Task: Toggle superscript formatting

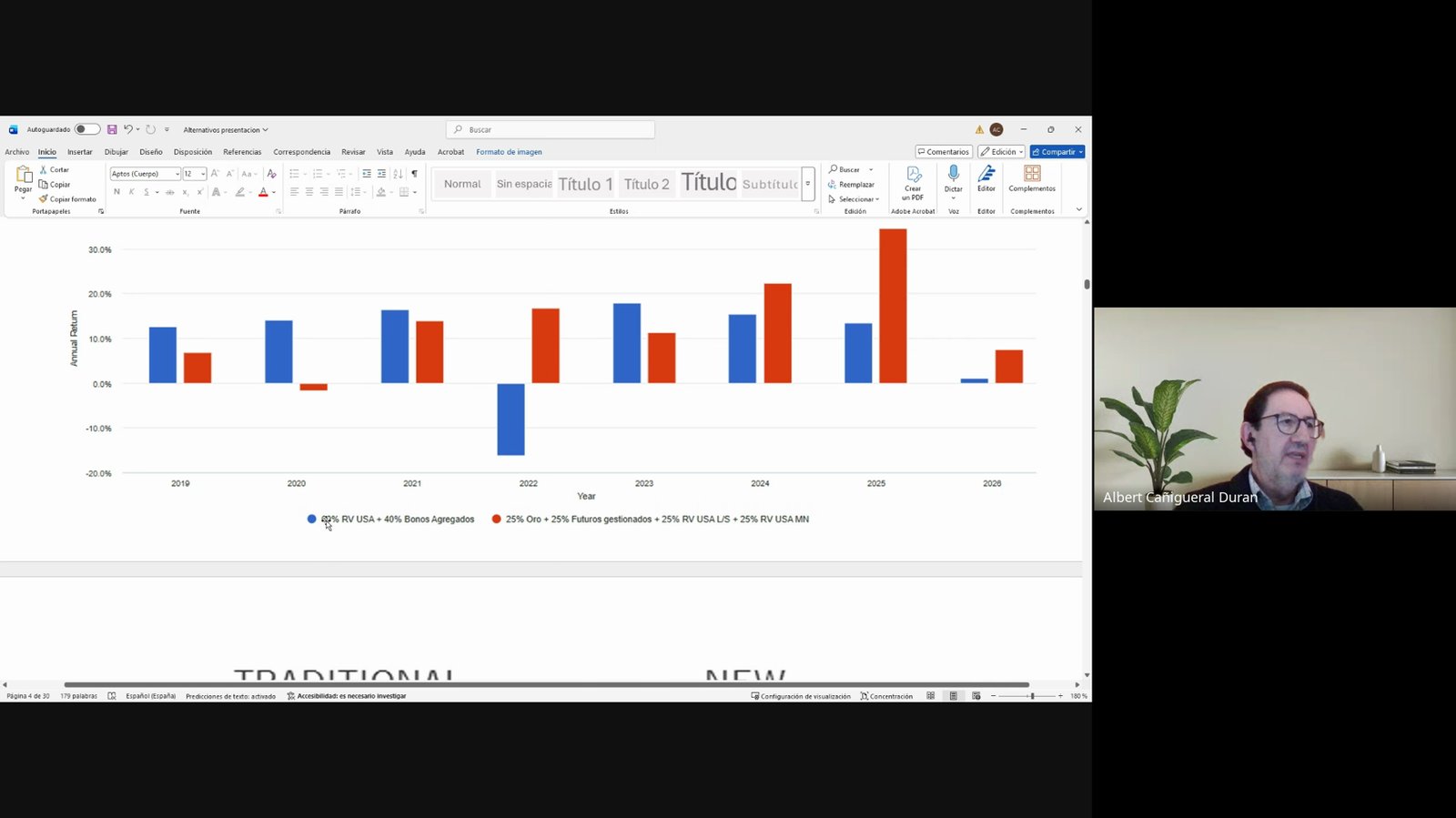Action: [x=199, y=192]
